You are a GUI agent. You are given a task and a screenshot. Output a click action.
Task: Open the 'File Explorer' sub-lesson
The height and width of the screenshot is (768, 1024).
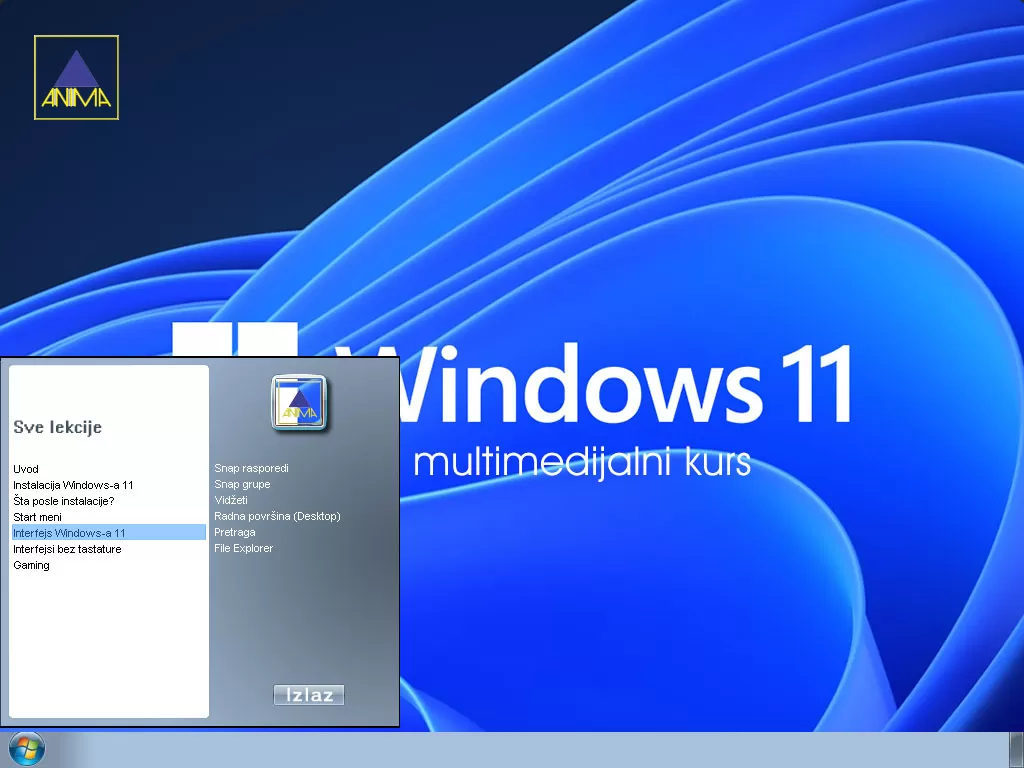tap(243, 548)
